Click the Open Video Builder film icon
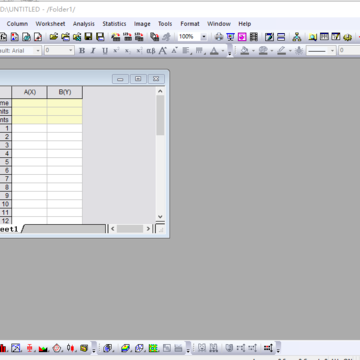360x360 pixels. tap(254, 37)
